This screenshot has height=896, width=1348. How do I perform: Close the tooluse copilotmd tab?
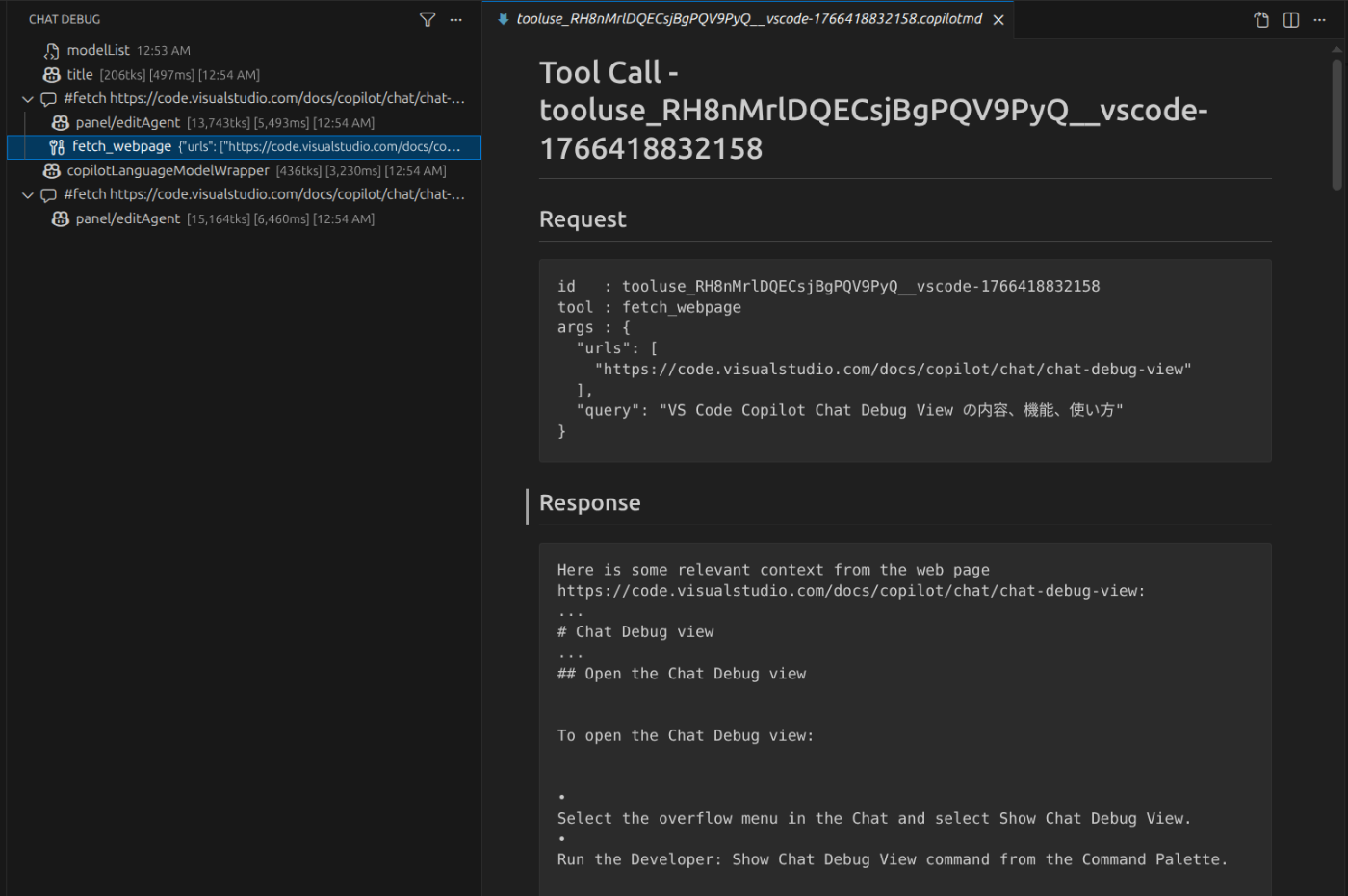tap(998, 19)
